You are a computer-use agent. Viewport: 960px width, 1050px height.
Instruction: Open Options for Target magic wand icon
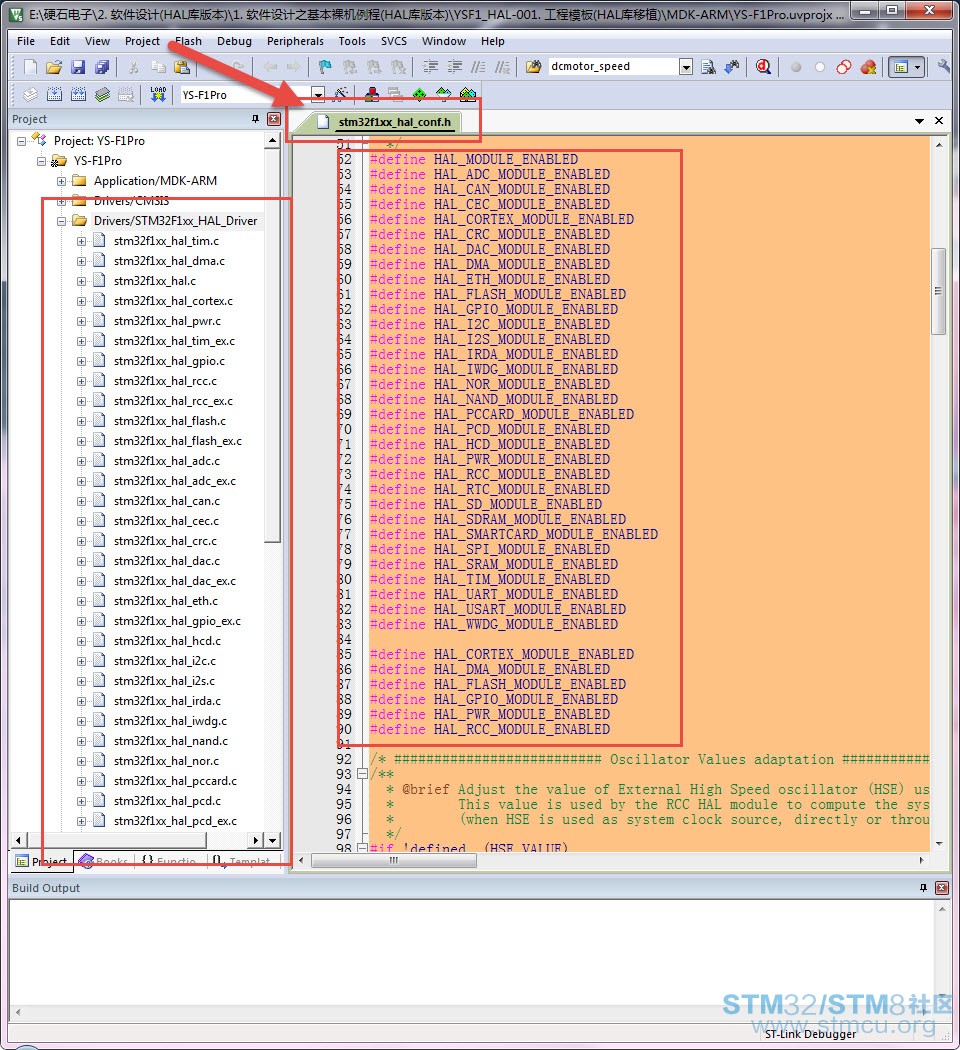(340, 95)
